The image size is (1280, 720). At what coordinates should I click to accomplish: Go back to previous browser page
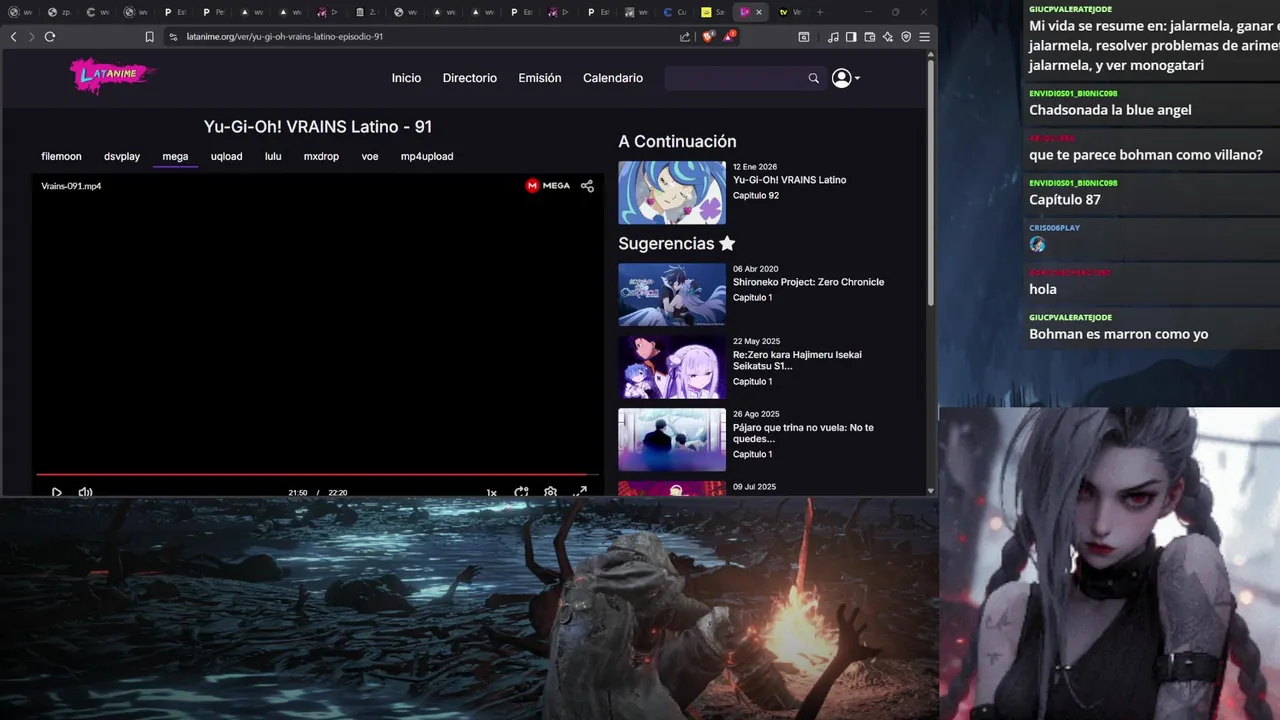(13, 36)
